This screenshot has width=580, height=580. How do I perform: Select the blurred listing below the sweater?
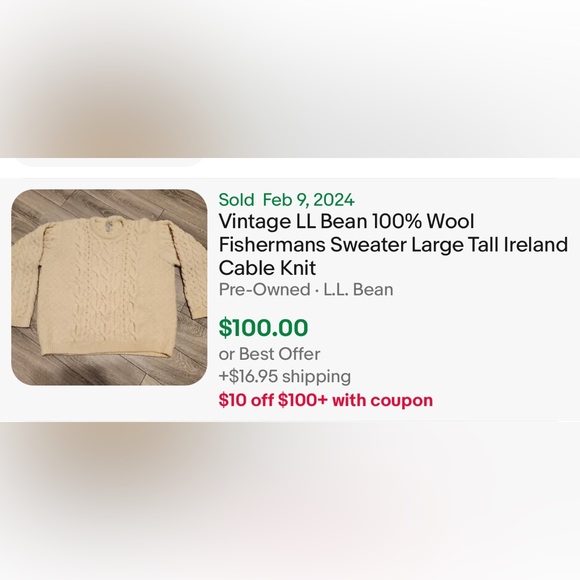click(290, 501)
